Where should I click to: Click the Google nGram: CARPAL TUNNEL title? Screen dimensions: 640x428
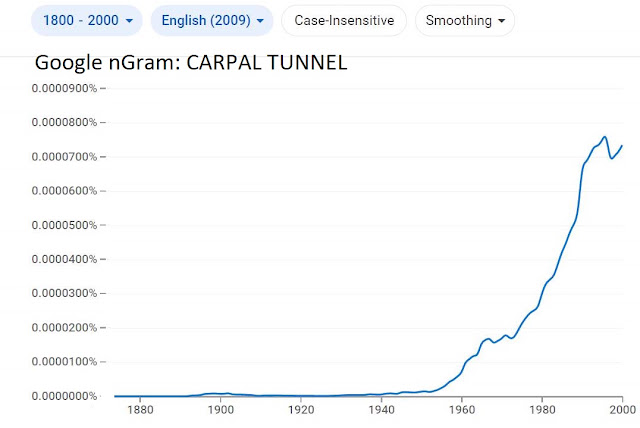pyautogui.click(x=191, y=62)
